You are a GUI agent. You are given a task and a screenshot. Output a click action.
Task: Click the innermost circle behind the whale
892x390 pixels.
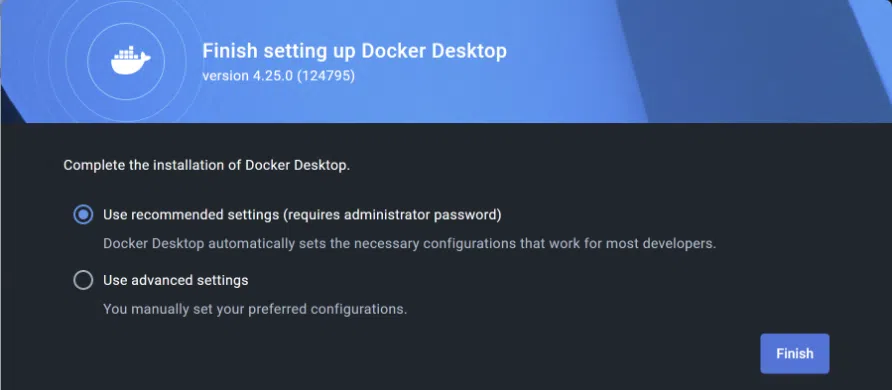(x=126, y=61)
